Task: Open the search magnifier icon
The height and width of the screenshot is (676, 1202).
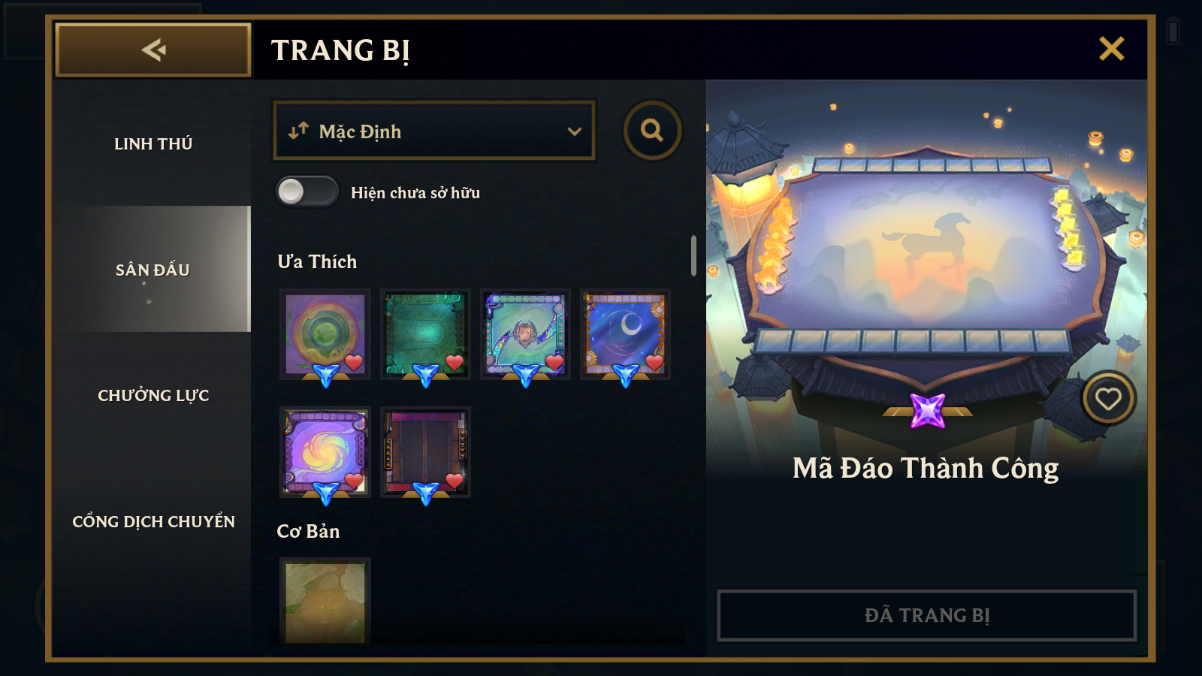Action: click(x=652, y=130)
